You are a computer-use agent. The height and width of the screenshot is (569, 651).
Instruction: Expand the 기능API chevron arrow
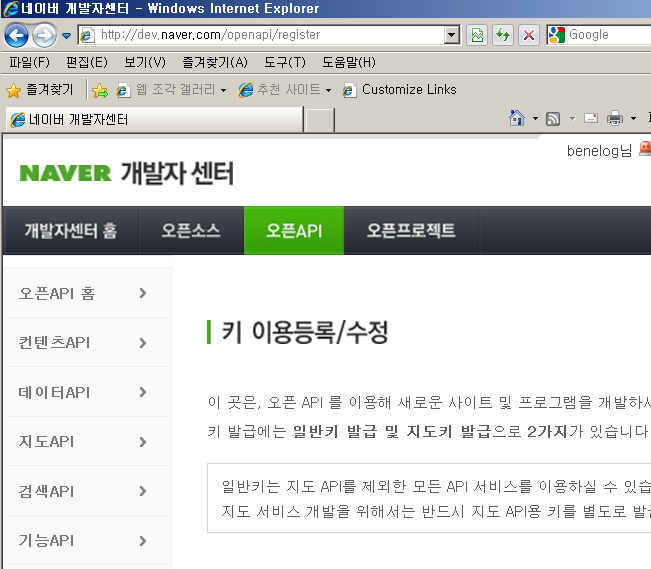pyautogui.click(x=143, y=540)
